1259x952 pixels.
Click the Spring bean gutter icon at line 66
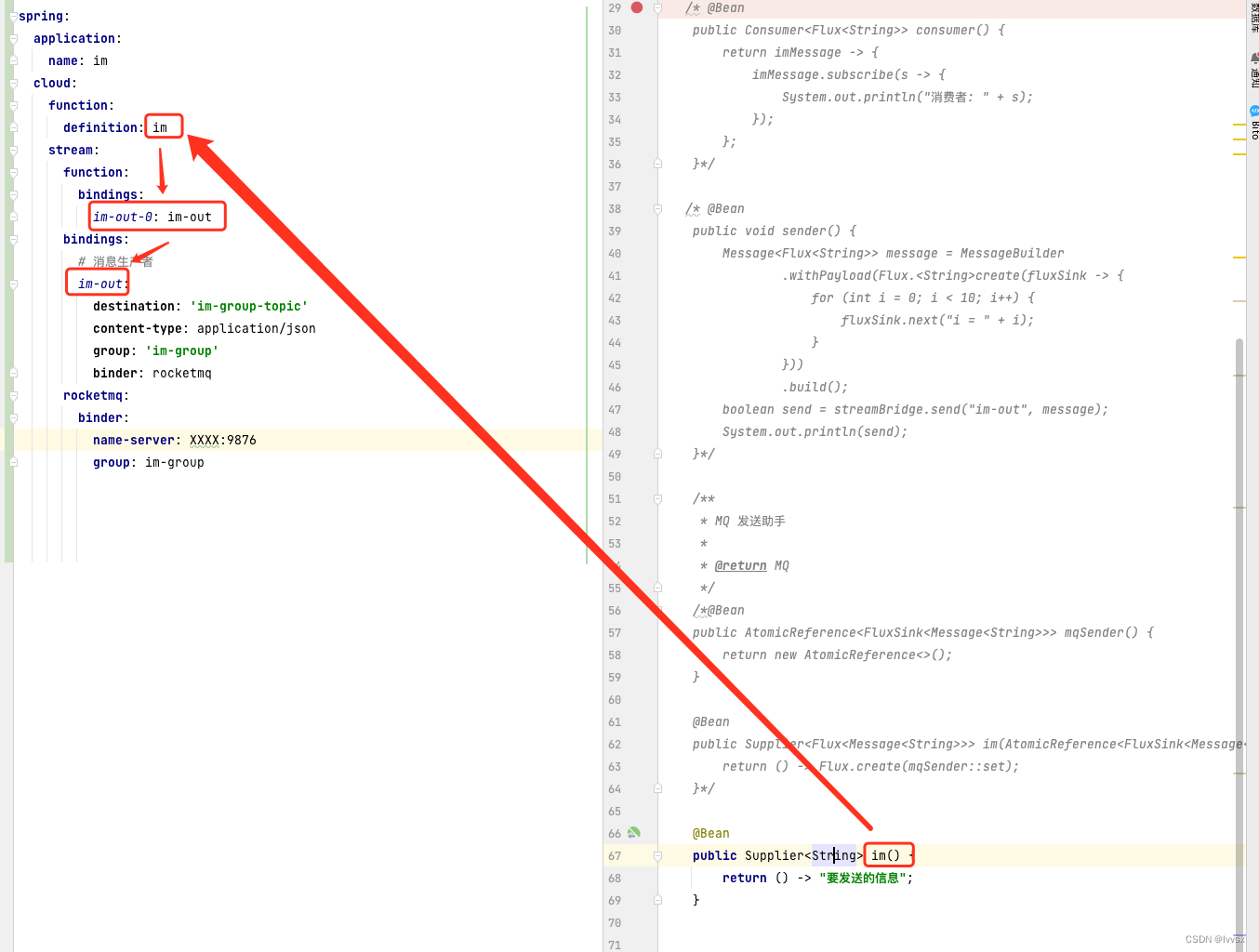[x=634, y=833]
